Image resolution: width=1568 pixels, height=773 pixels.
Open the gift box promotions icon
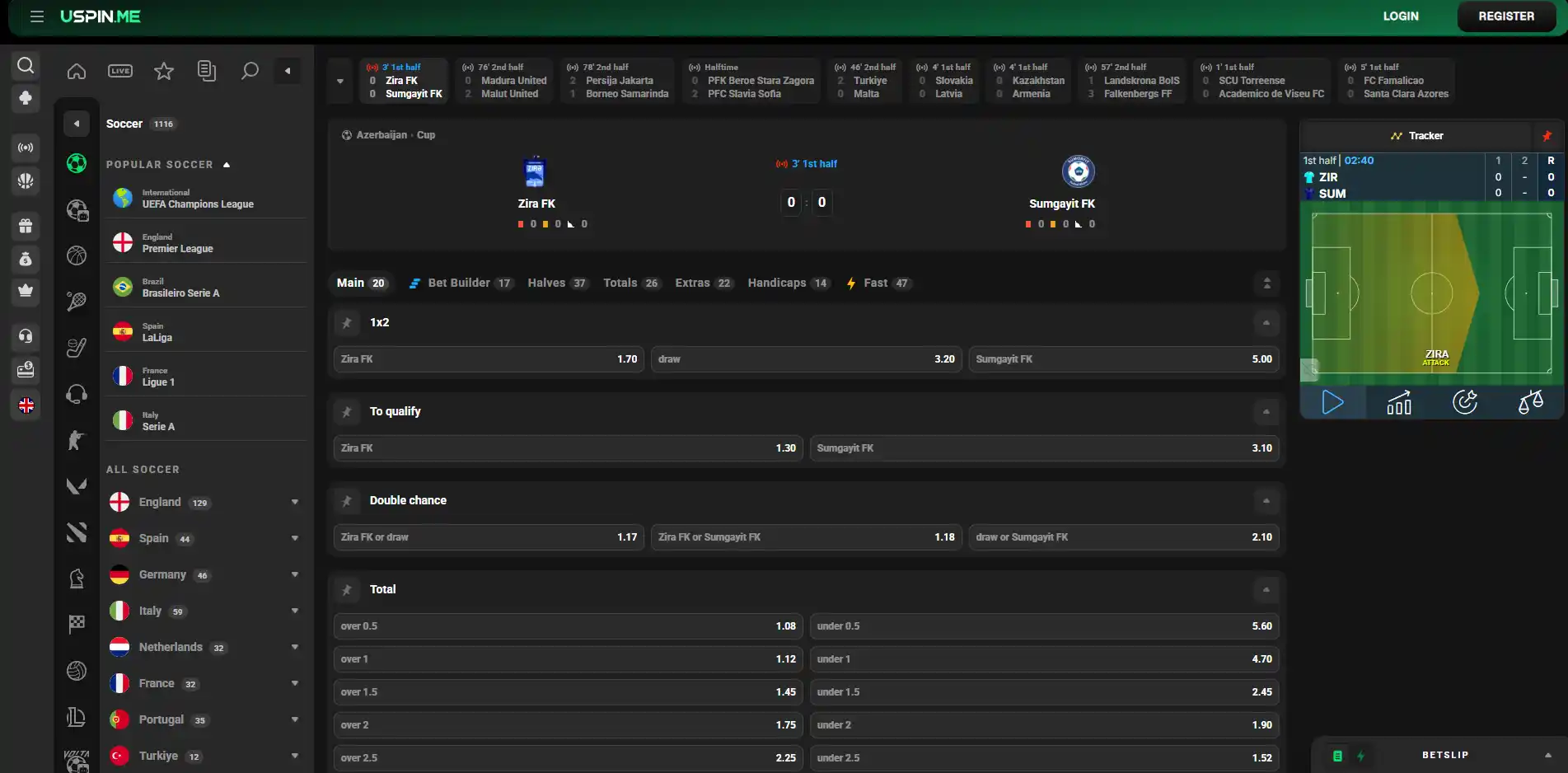tap(26, 225)
